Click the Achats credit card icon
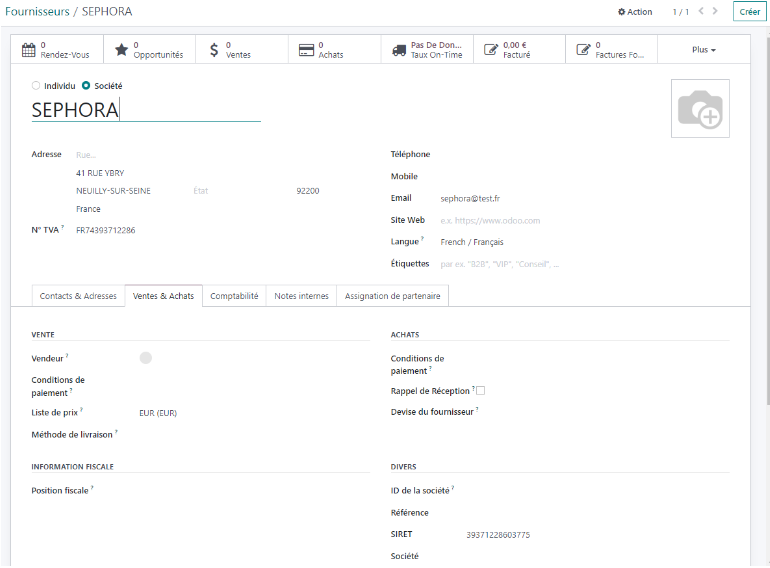This screenshot has height=568, width=770. pos(306,50)
